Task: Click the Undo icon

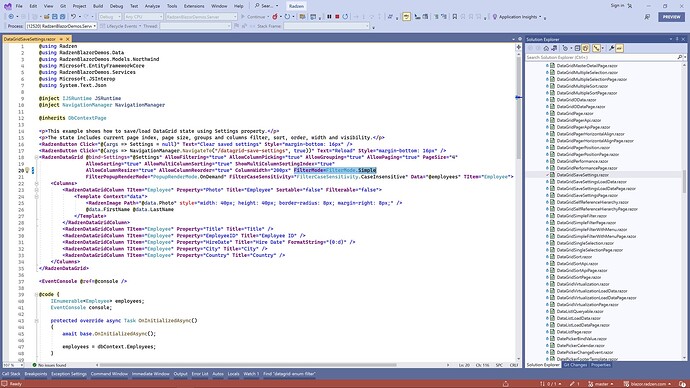Action: pos(73,17)
